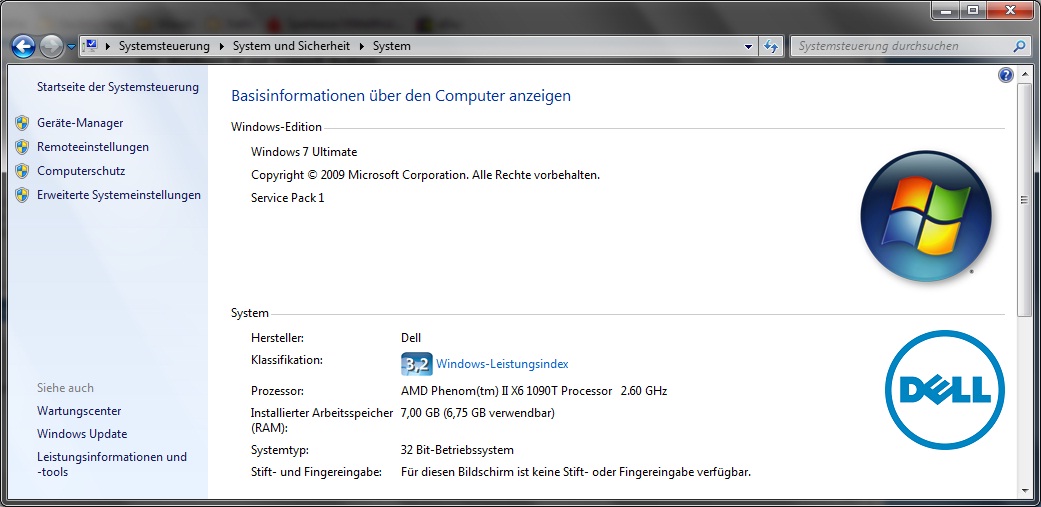Click the Forward navigation arrow
This screenshot has width=1041, height=507.
[51, 46]
